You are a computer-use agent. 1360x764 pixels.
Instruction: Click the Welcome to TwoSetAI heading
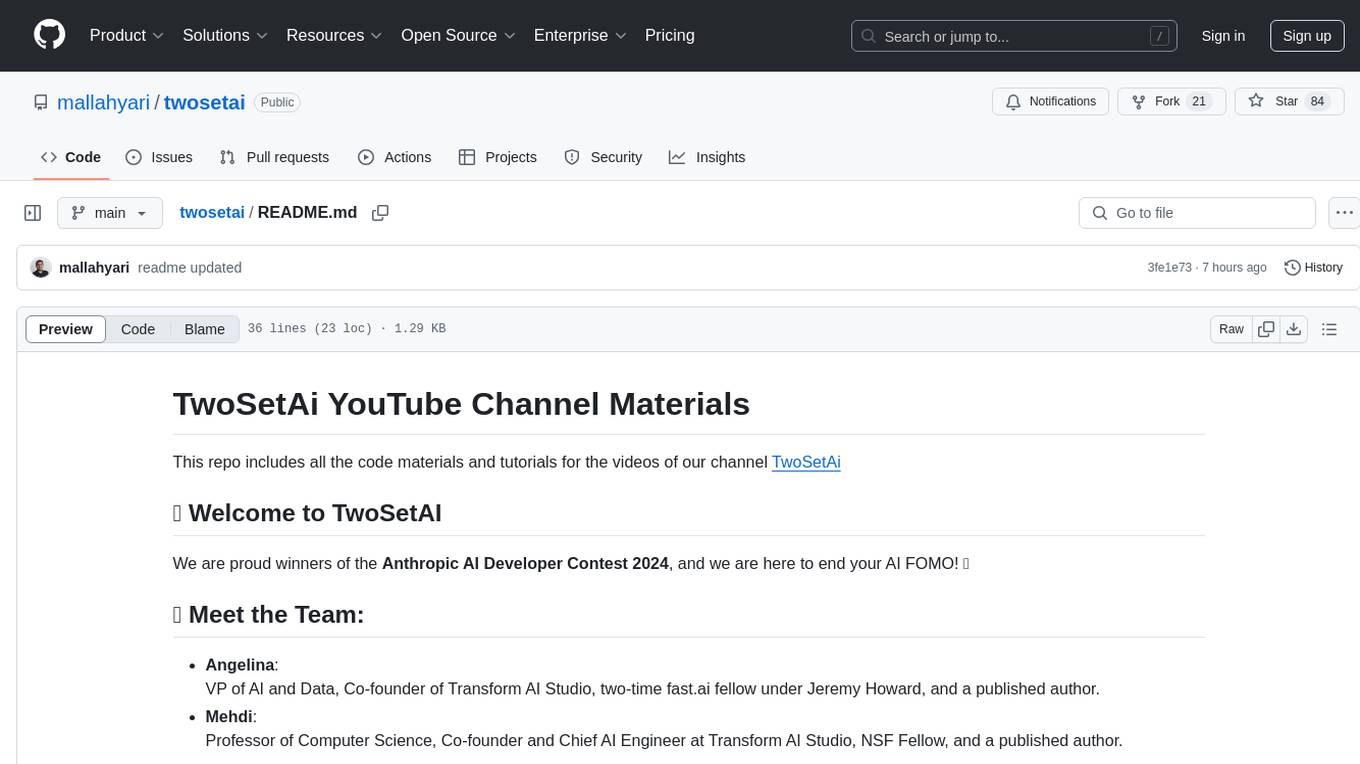[x=307, y=513]
